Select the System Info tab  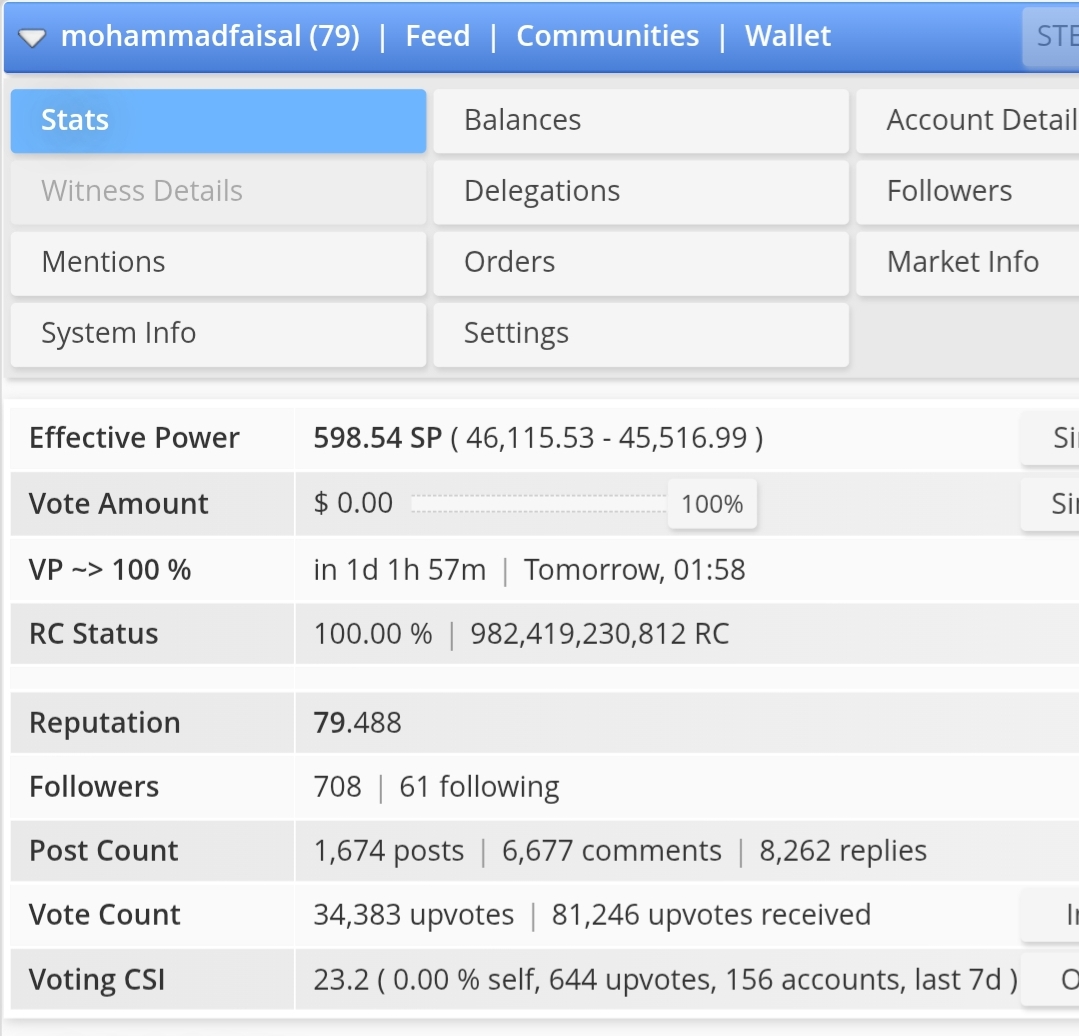tap(218, 334)
